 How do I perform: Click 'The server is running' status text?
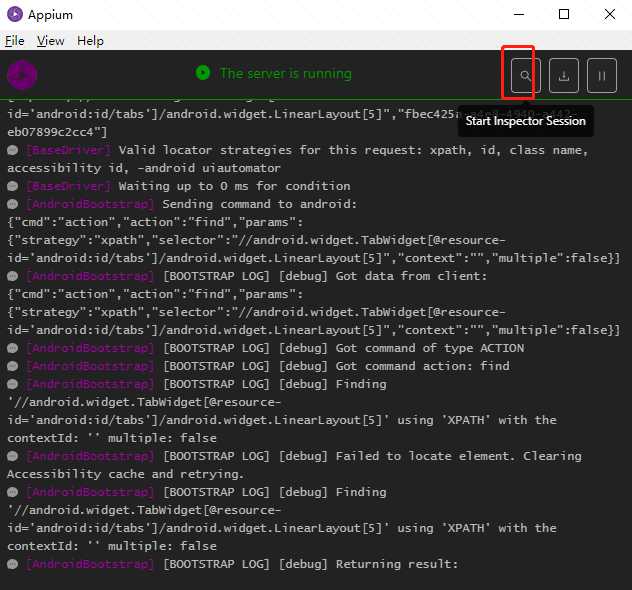(x=286, y=74)
